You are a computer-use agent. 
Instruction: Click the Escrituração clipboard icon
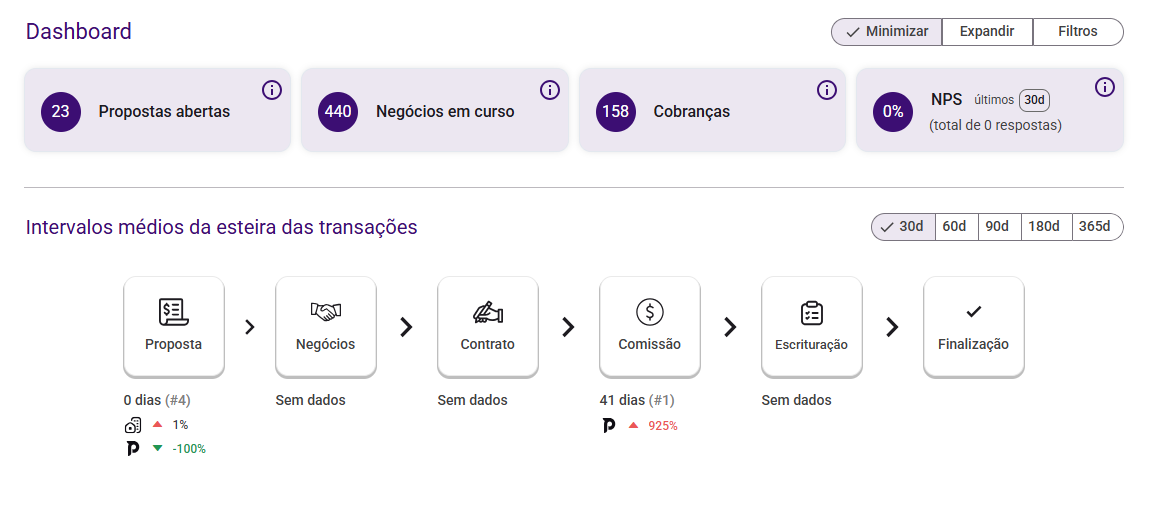(812, 313)
